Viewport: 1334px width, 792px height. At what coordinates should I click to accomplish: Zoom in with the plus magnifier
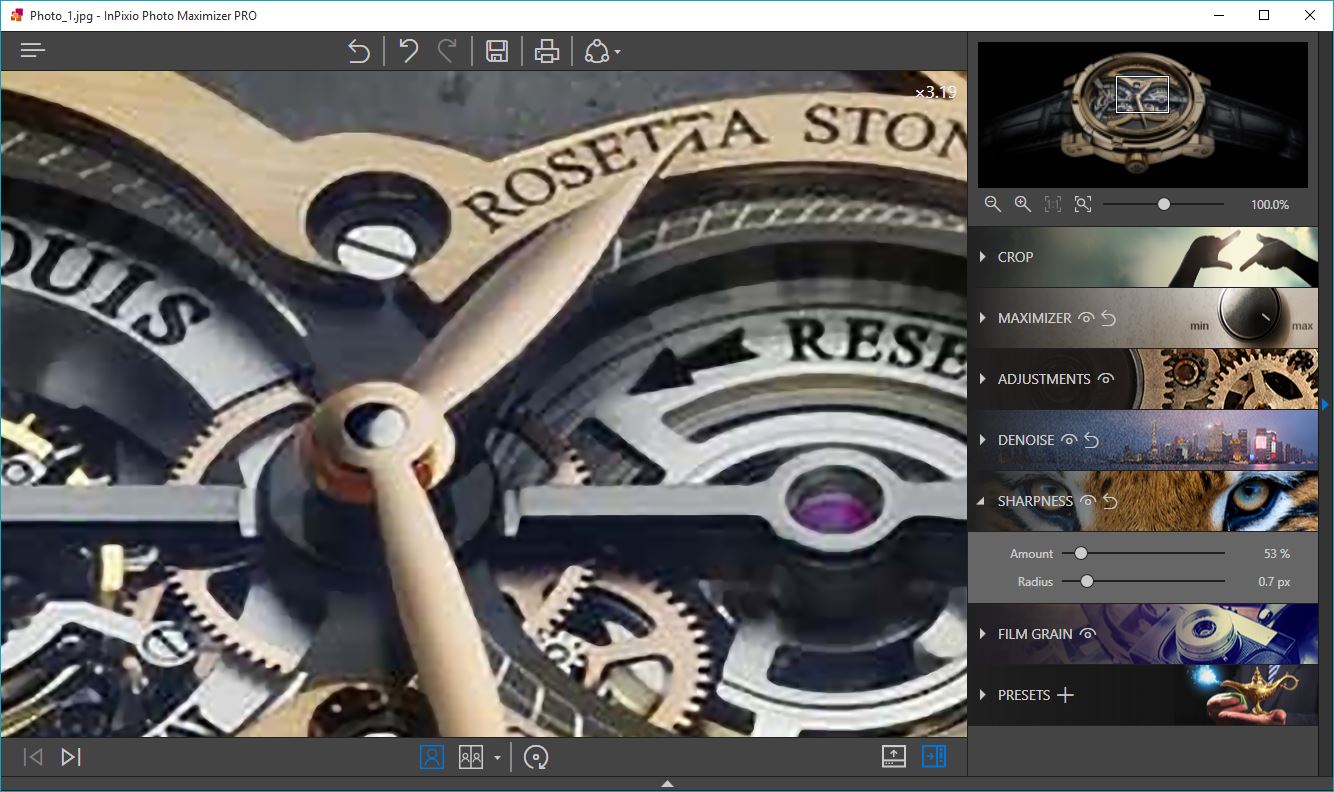point(1022,204)
